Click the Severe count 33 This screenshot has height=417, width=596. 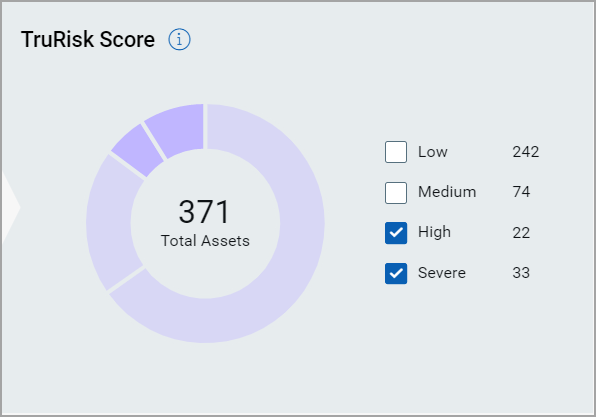[x=521, y=273]
